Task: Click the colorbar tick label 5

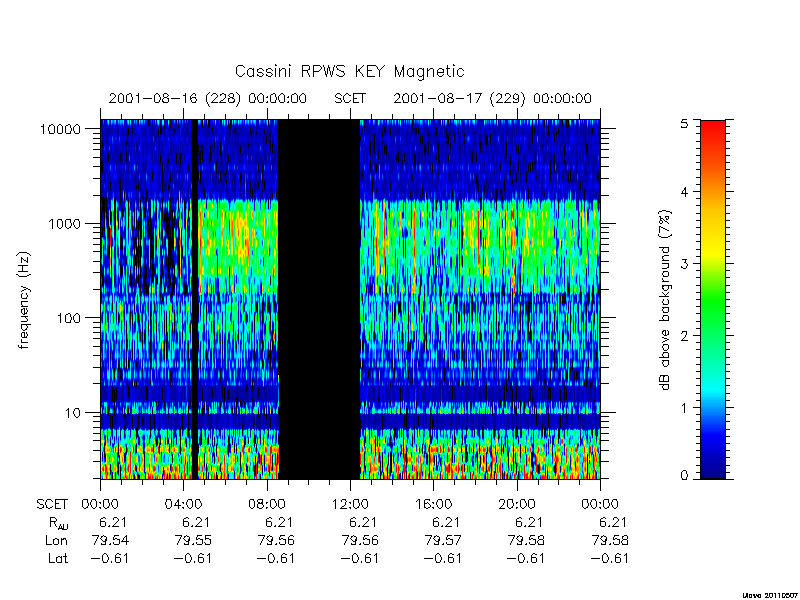Action: point(684,123)
